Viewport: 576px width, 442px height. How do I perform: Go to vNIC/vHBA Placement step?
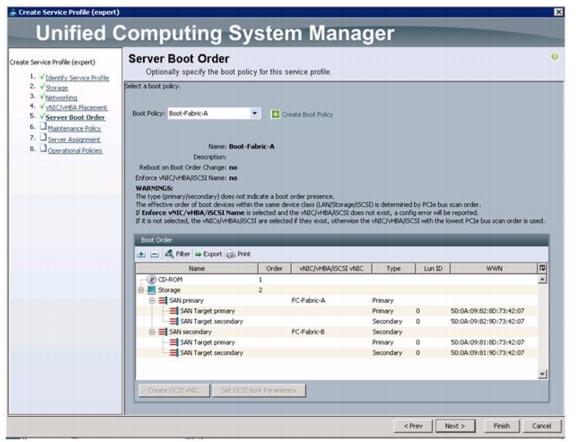coord(76,107)
